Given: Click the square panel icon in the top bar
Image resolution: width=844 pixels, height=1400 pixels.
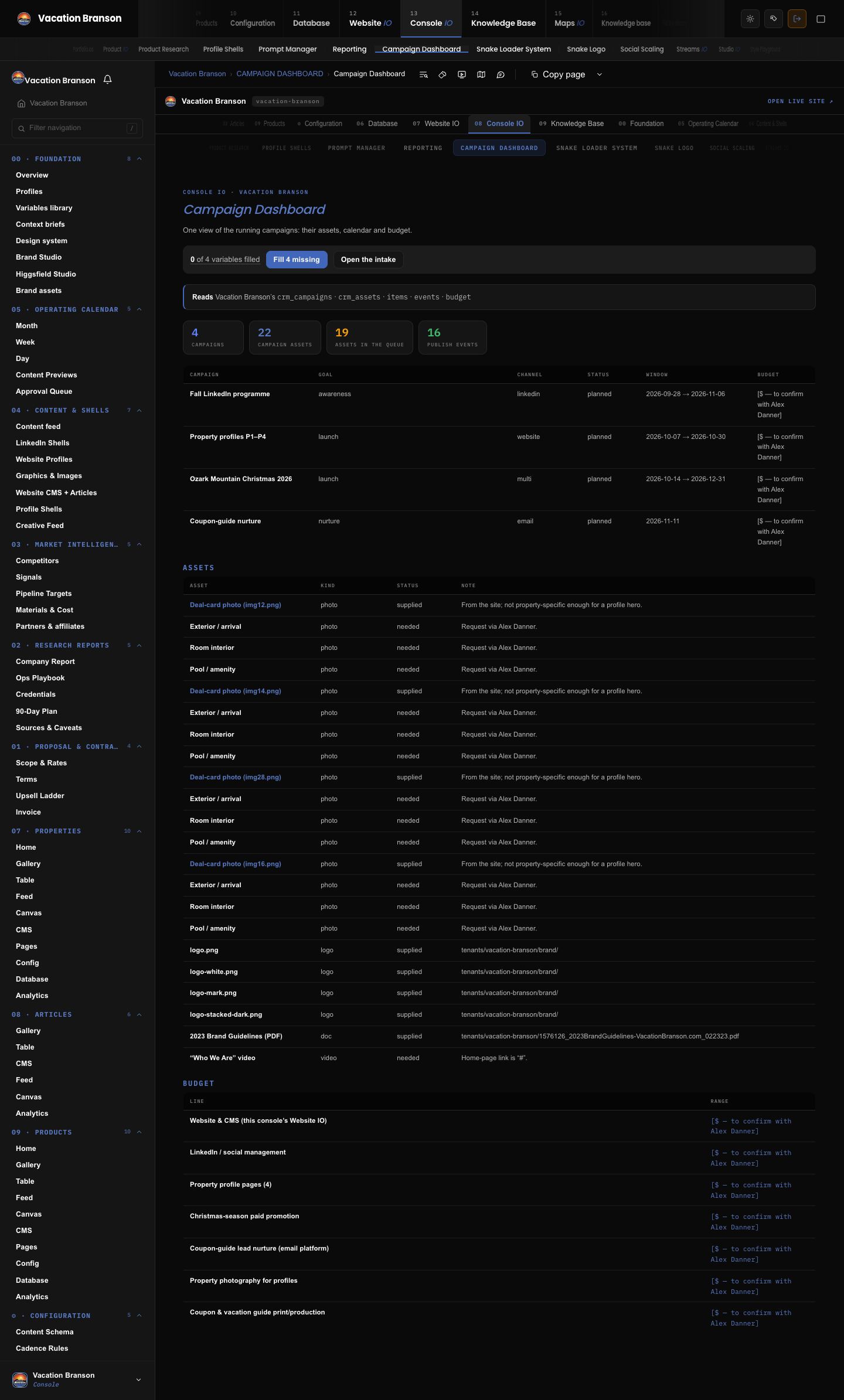Looking at the screenshot, I should pyautogui.click(x=821, y=19).
